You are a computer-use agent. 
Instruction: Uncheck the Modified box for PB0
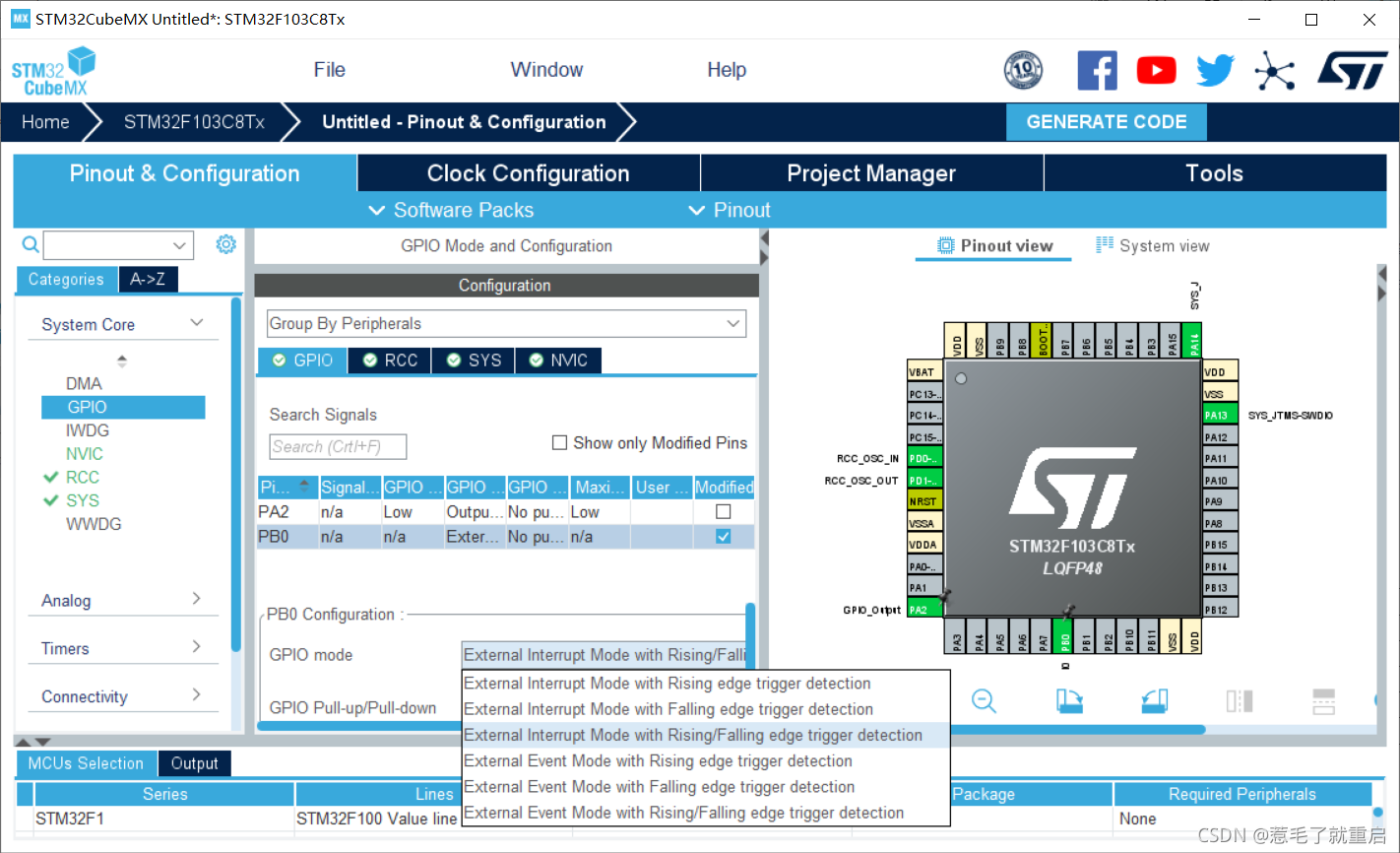click(x=724, y=537)
